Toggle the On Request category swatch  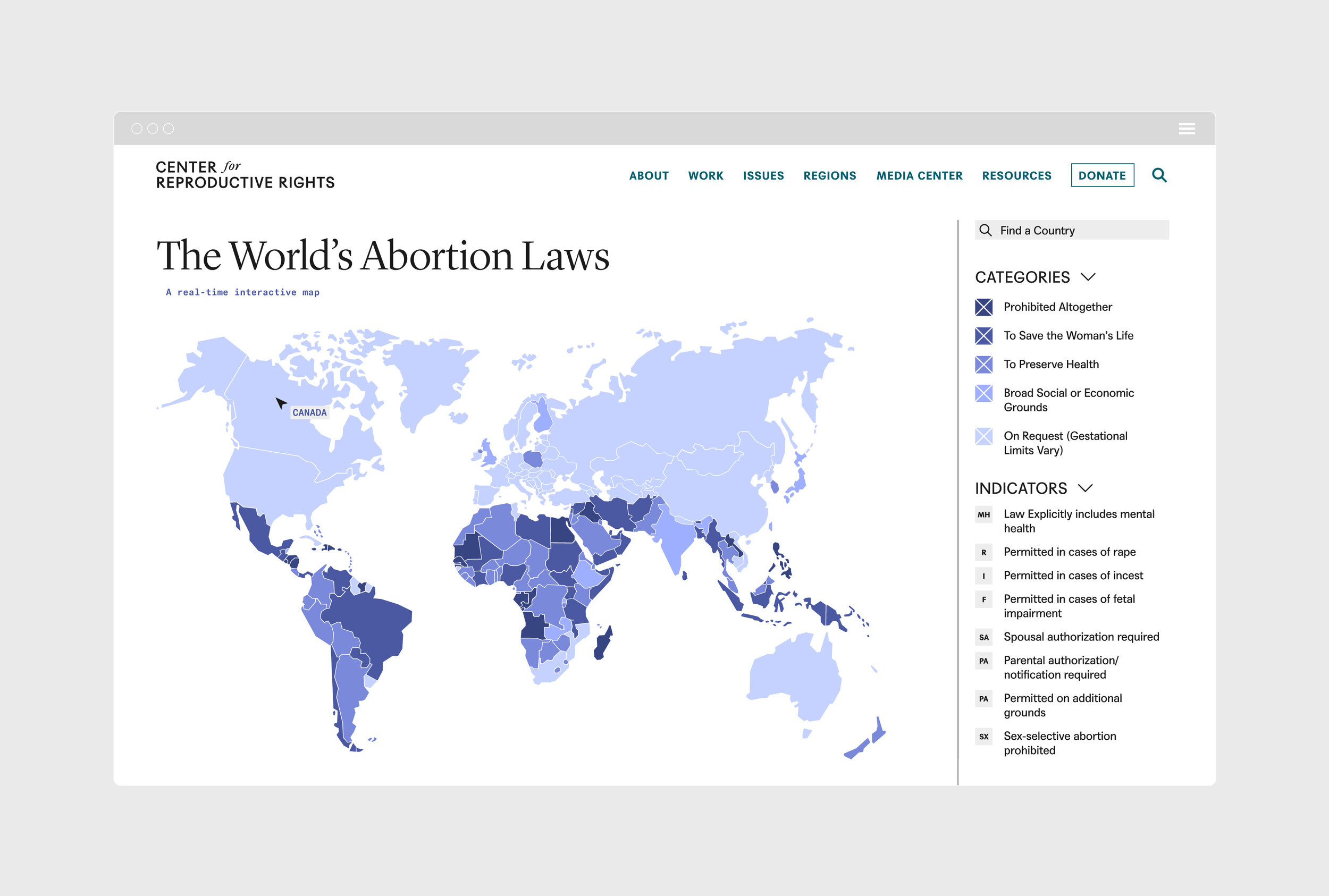click(983, 436)
